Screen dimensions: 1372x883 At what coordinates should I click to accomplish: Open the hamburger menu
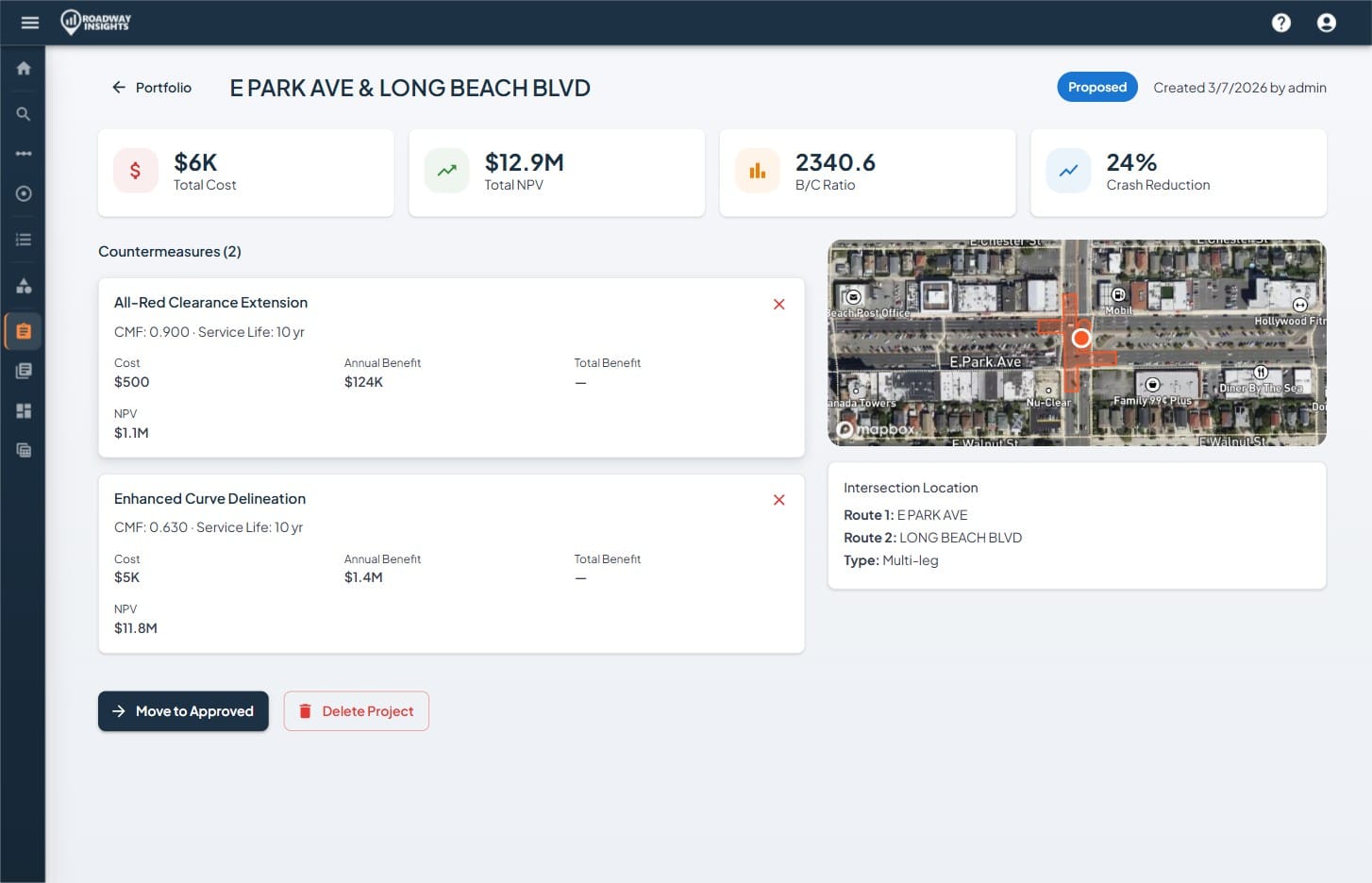click(x=30, y=23)
